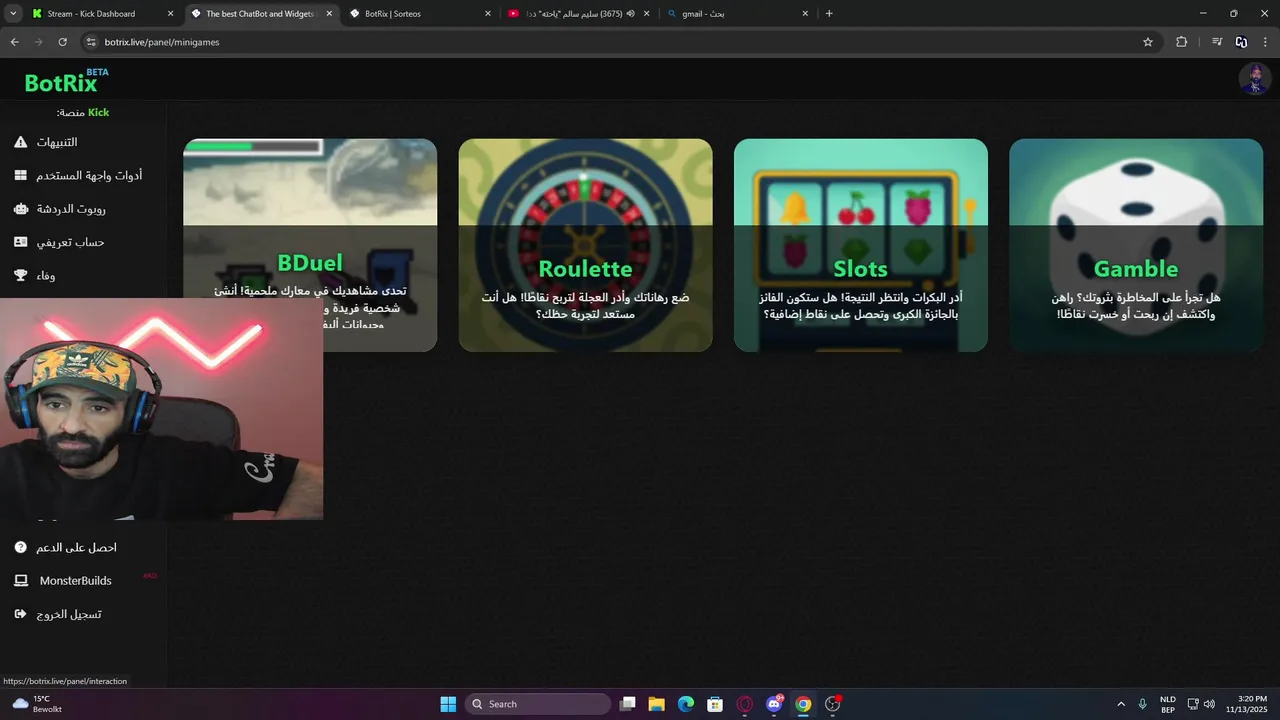Open Microsoft Store from the taskbar
Screen dimensions: 1280x720
715,704
